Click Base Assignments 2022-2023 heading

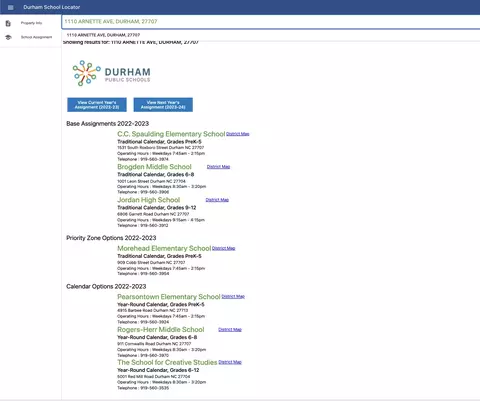[x=108, y=124]
